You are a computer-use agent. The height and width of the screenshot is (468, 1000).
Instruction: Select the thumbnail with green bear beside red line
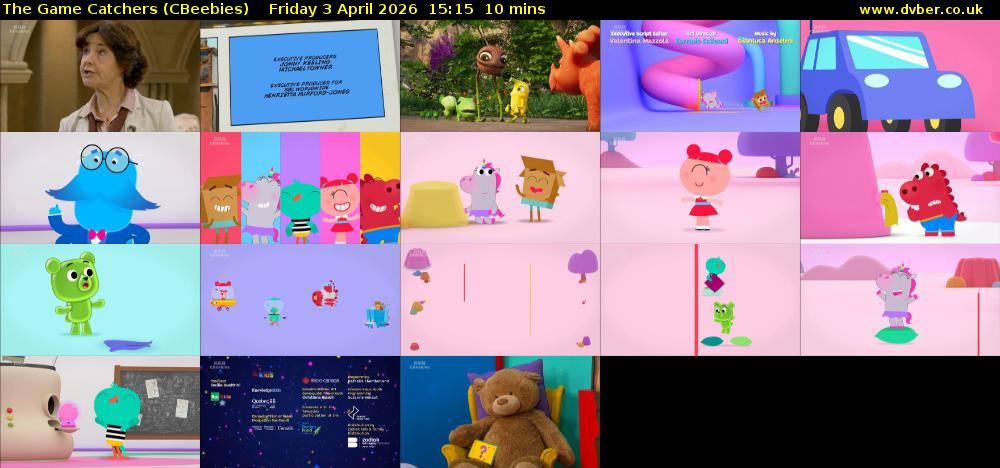[x=700, y=300]
